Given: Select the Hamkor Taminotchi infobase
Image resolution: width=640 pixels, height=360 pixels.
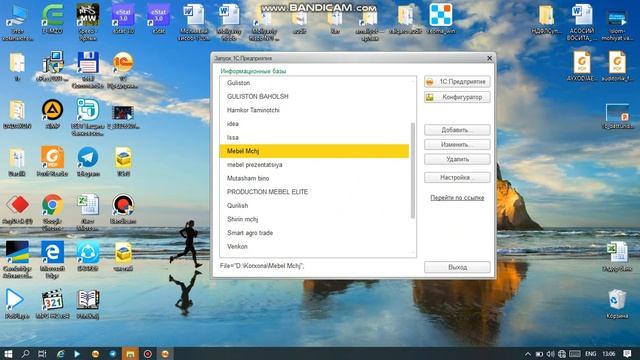Looking at the screenshot, I should (x=314, y=110).
